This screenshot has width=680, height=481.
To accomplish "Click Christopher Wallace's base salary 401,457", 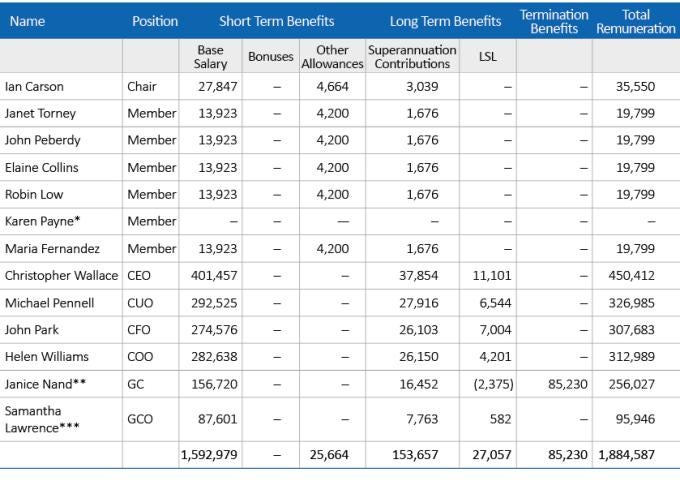I will 214,276.
